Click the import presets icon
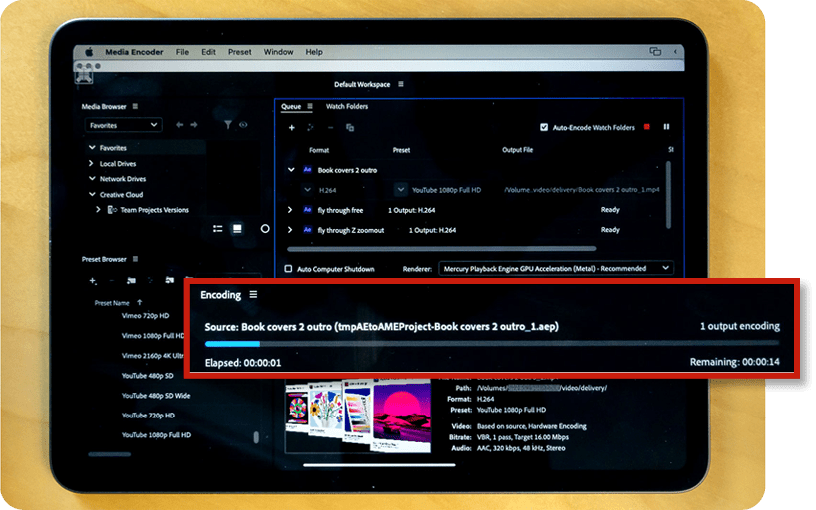 point(170,280)
